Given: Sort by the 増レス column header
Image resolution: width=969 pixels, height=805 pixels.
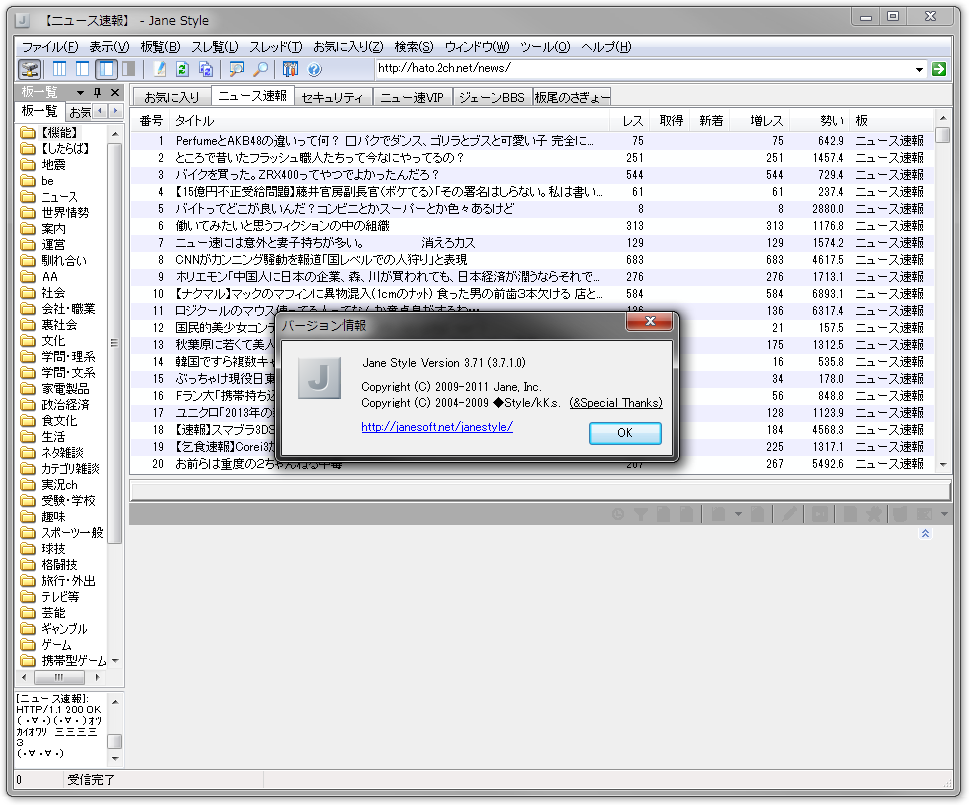Looking at the screenshot, I should tap(760, 120).
